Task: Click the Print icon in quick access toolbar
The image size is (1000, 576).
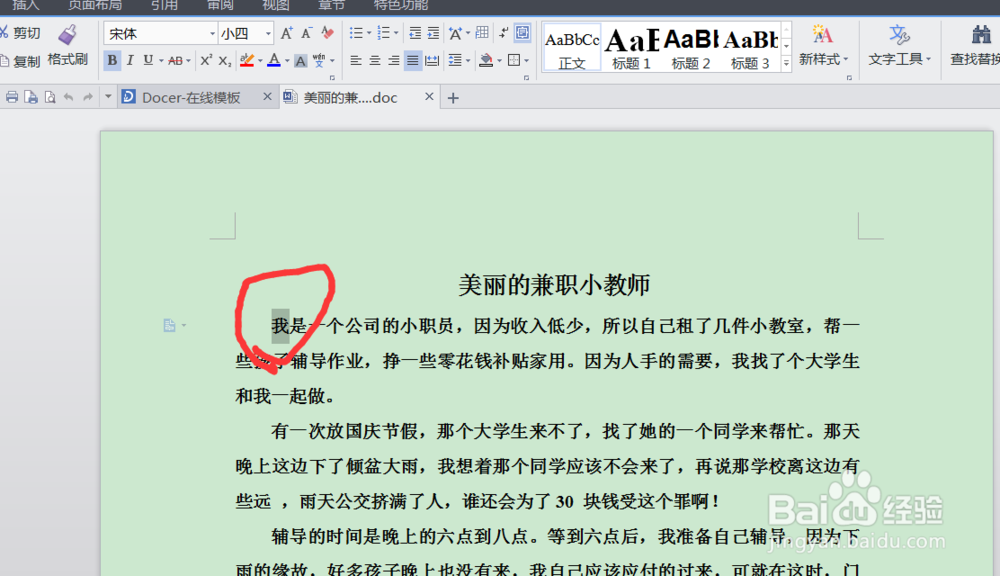Action: (x=10, y=96)
